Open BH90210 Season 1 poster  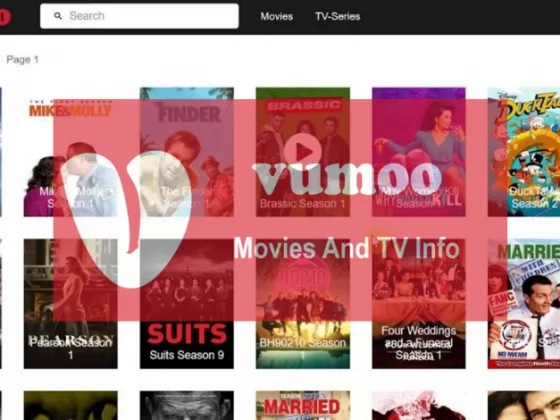(303, 304)
